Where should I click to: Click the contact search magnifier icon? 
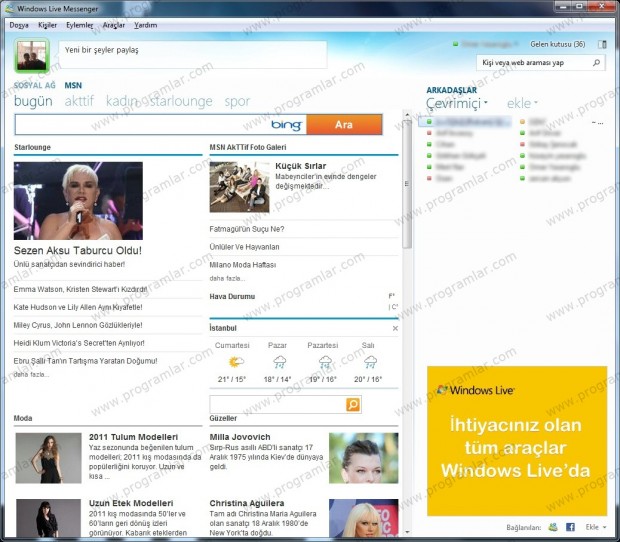click(597, 63)
